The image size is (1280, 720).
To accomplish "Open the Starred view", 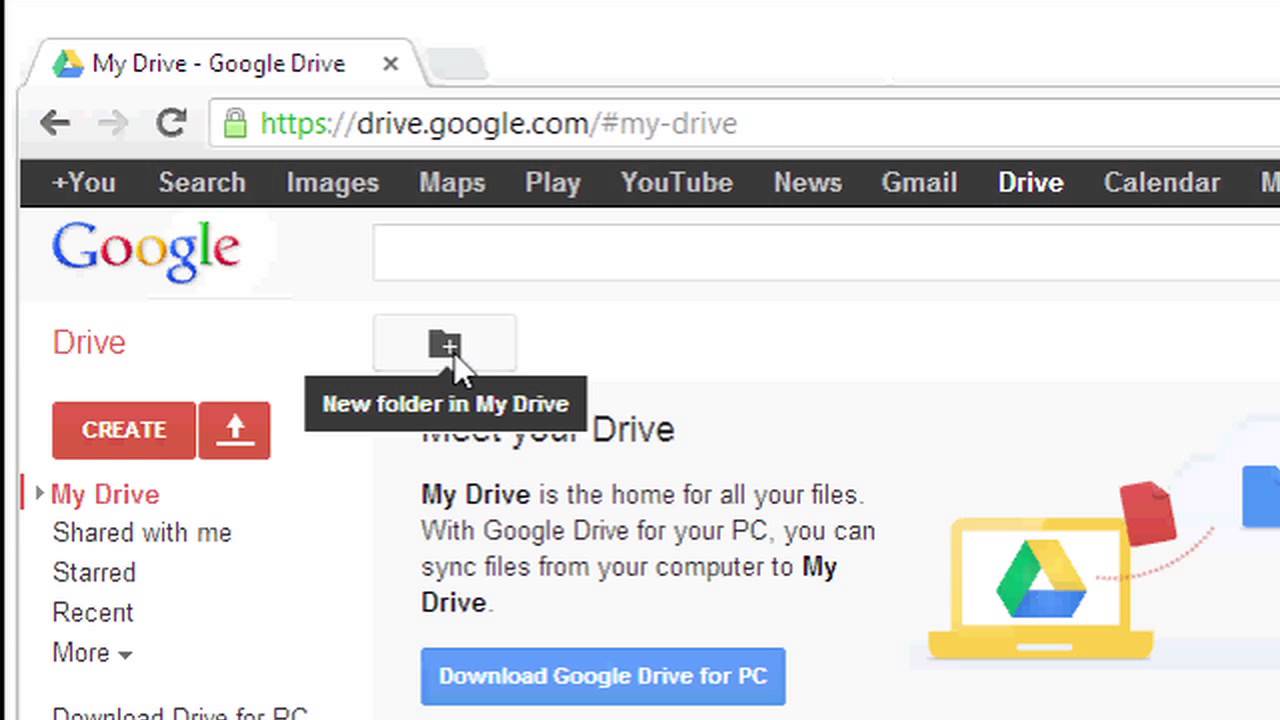I will (x=94, y=573).
